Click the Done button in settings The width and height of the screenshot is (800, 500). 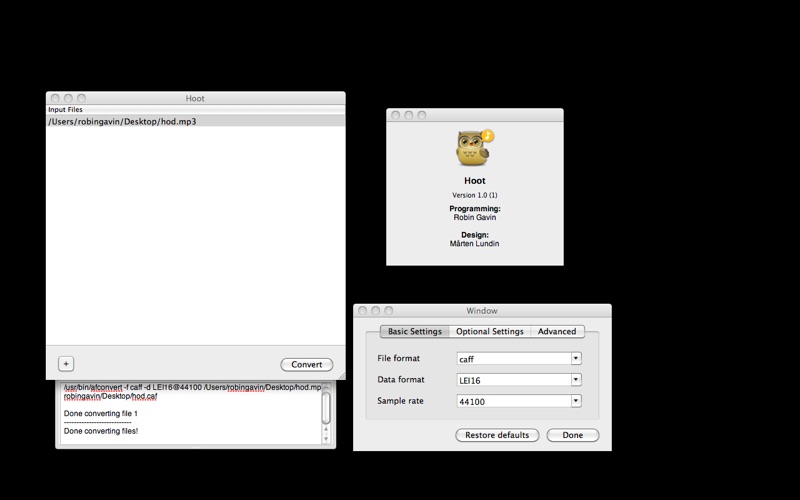click(572, 435)
